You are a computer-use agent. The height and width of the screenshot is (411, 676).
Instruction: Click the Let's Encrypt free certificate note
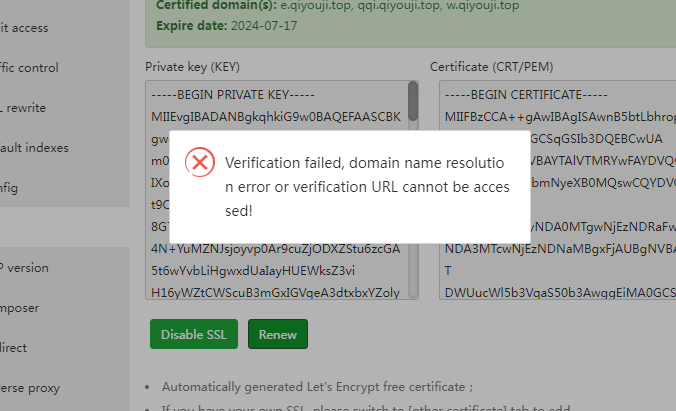tap(317, 387)
